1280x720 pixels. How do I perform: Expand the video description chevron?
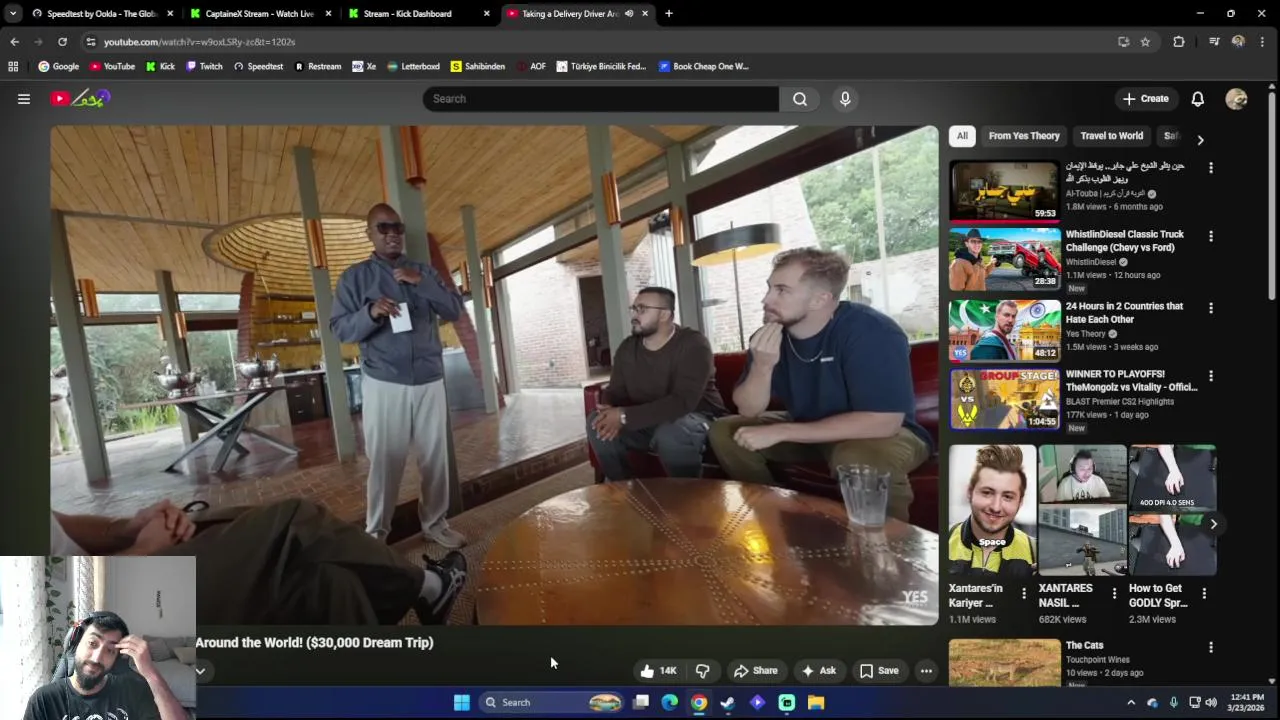click(x=200, y=671)
